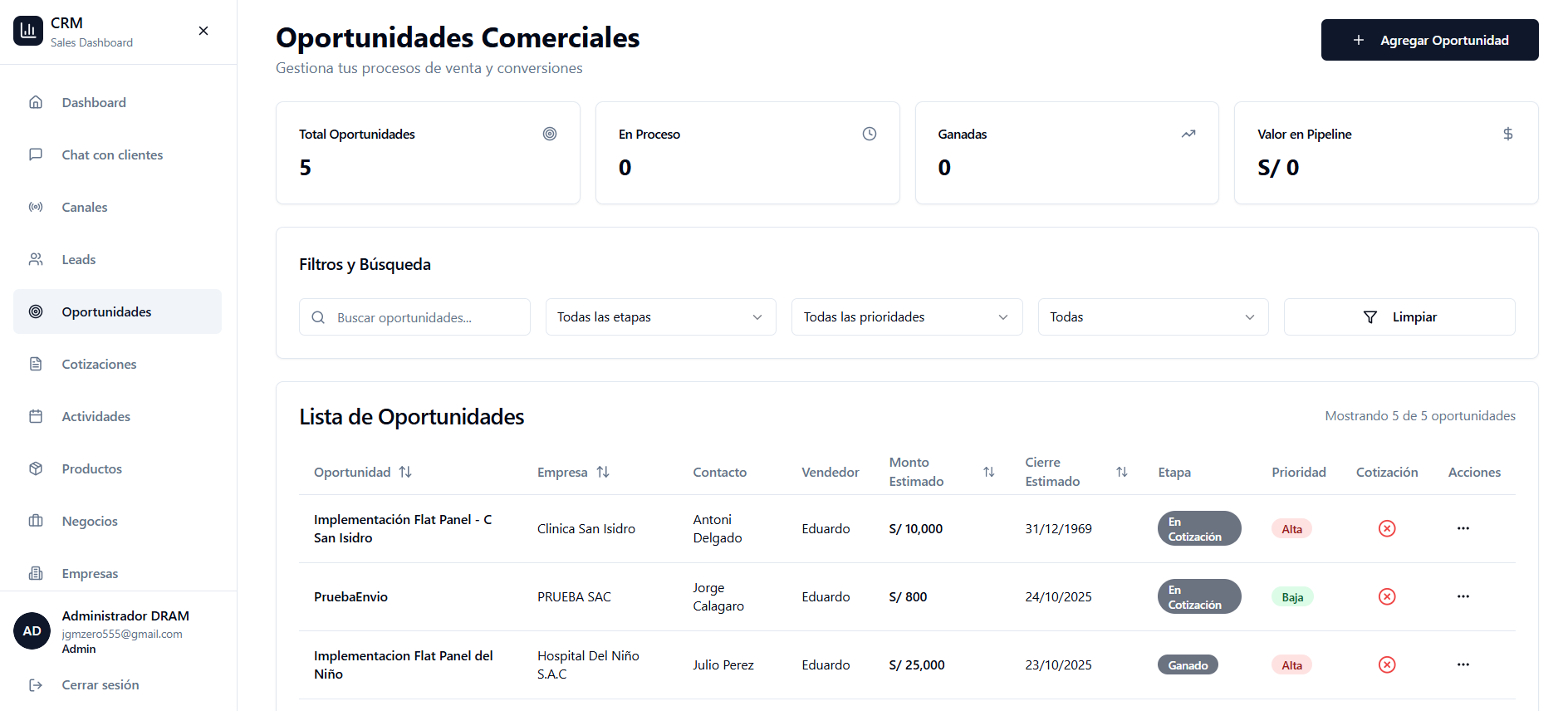Click the red cotización icon for PruebaEnvio

pyautogui.click(x=1386, y=596)
